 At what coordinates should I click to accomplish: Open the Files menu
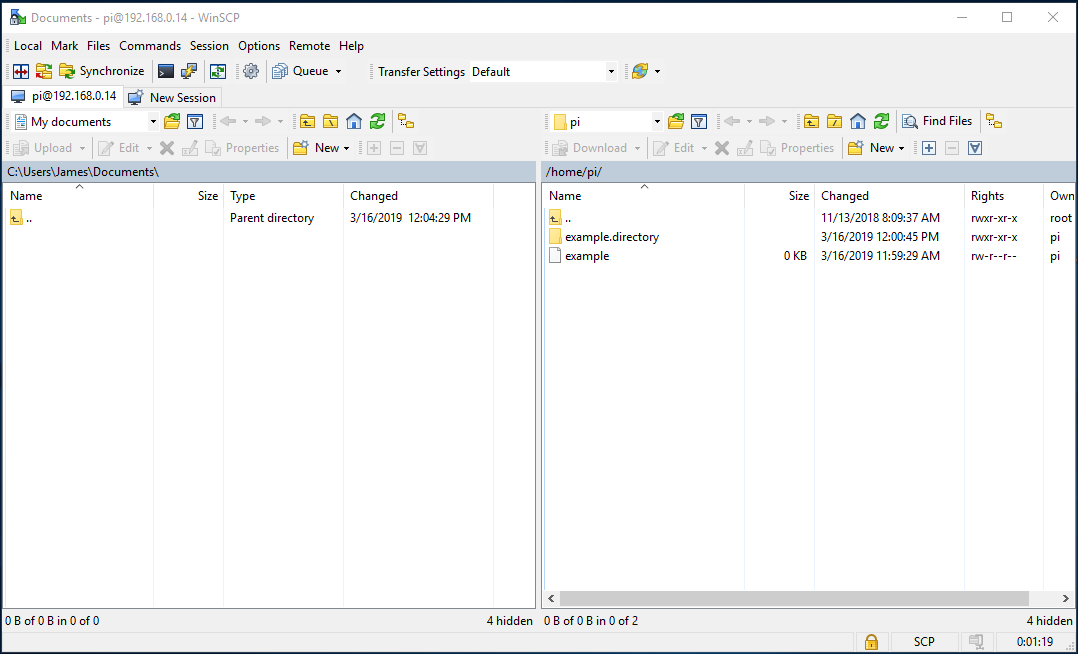(x=98, y=46)
